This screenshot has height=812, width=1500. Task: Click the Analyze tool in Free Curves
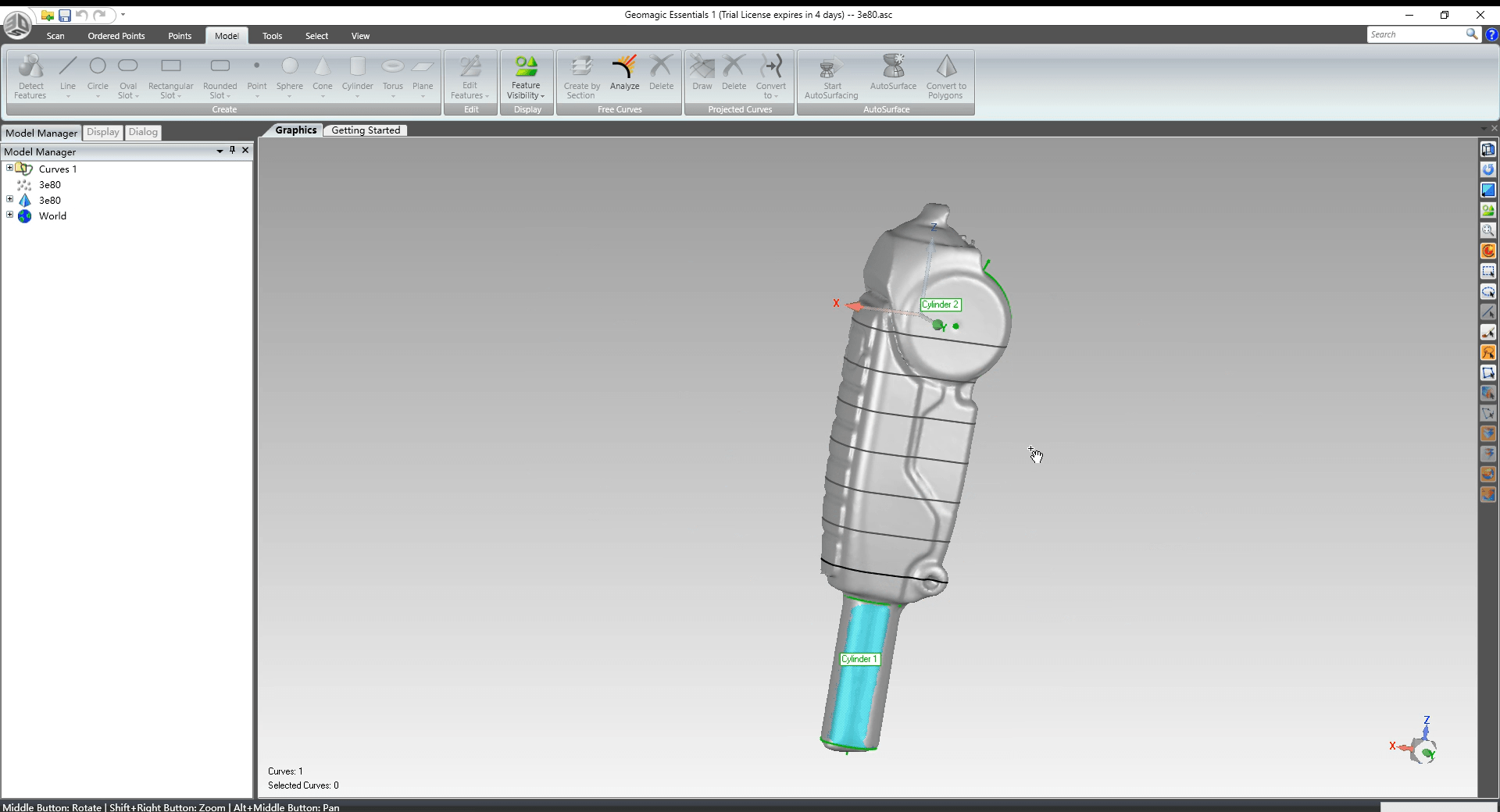624,74
